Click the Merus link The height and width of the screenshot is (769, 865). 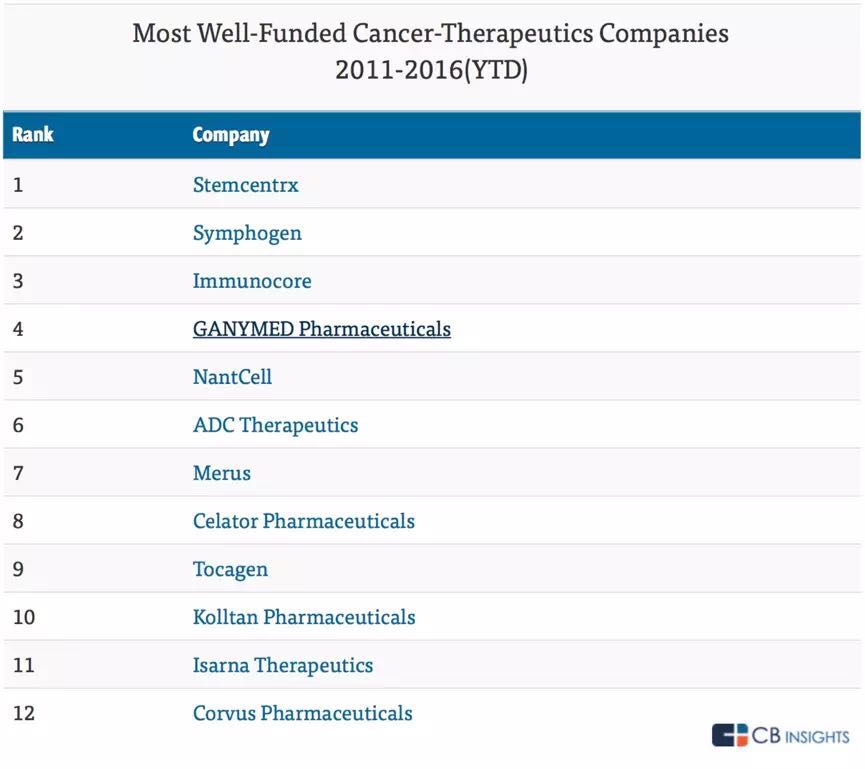click(x=222, y=473)
